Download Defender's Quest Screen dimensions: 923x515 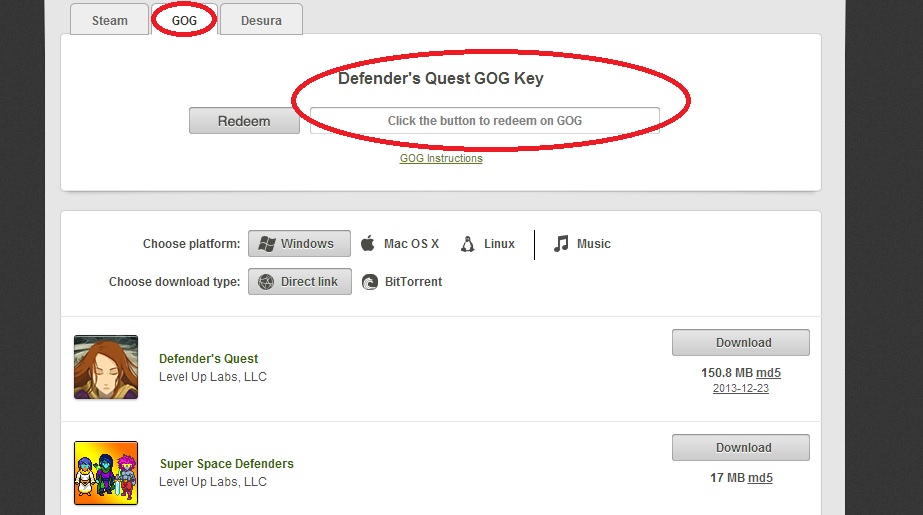click(741, 343)
